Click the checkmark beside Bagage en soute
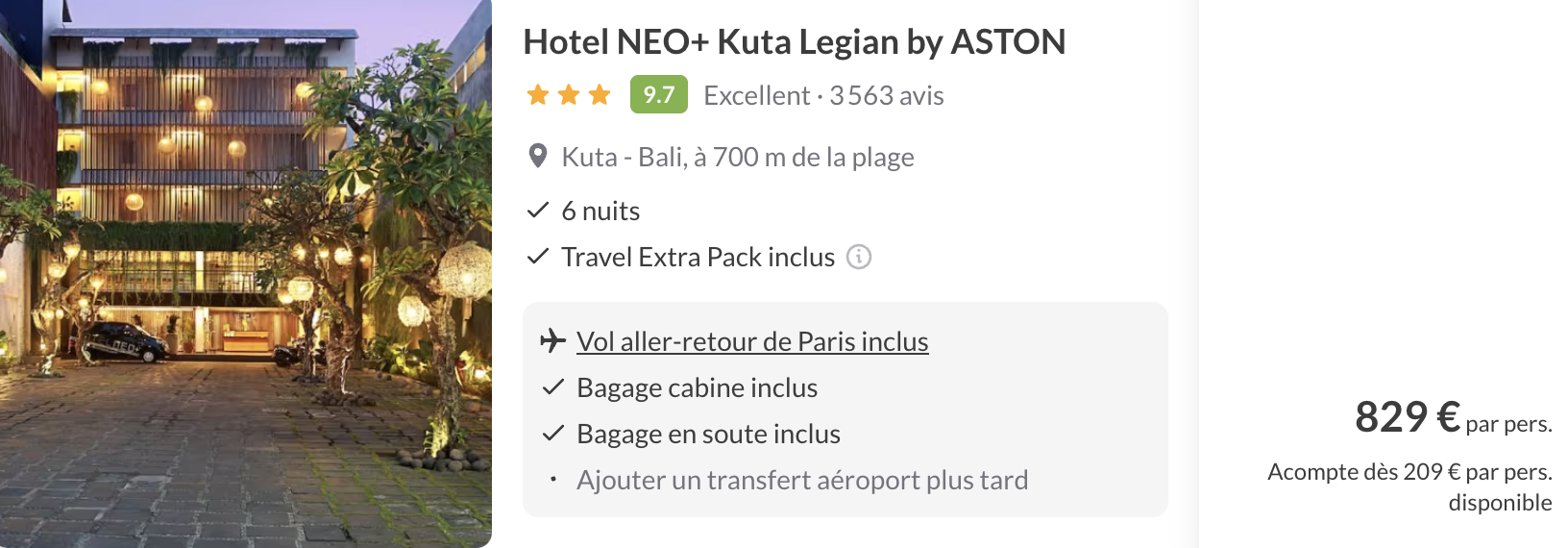This screenshot has height=548, width=1568. coord(552,434)
